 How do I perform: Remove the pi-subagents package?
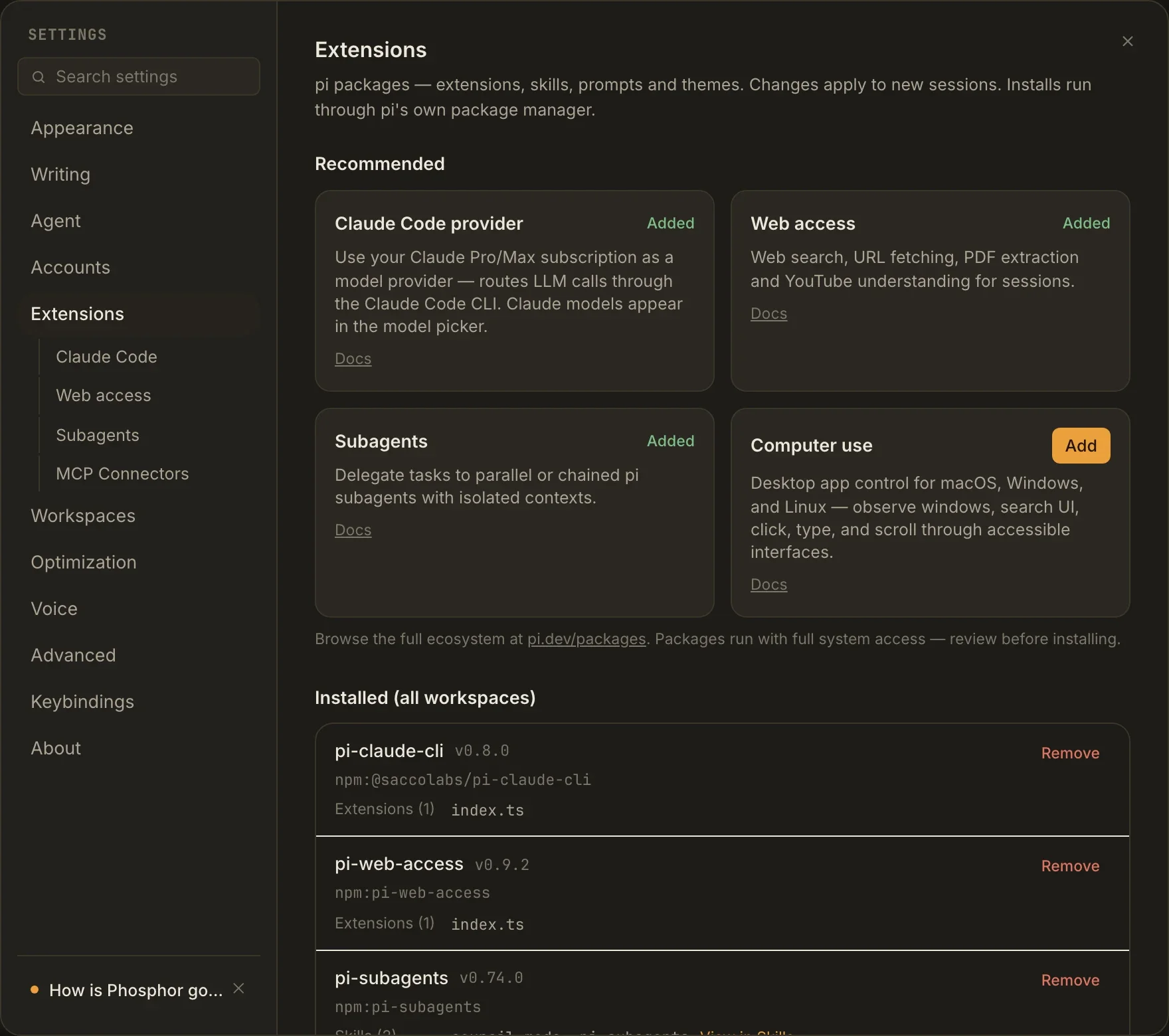pos(1070,980)
